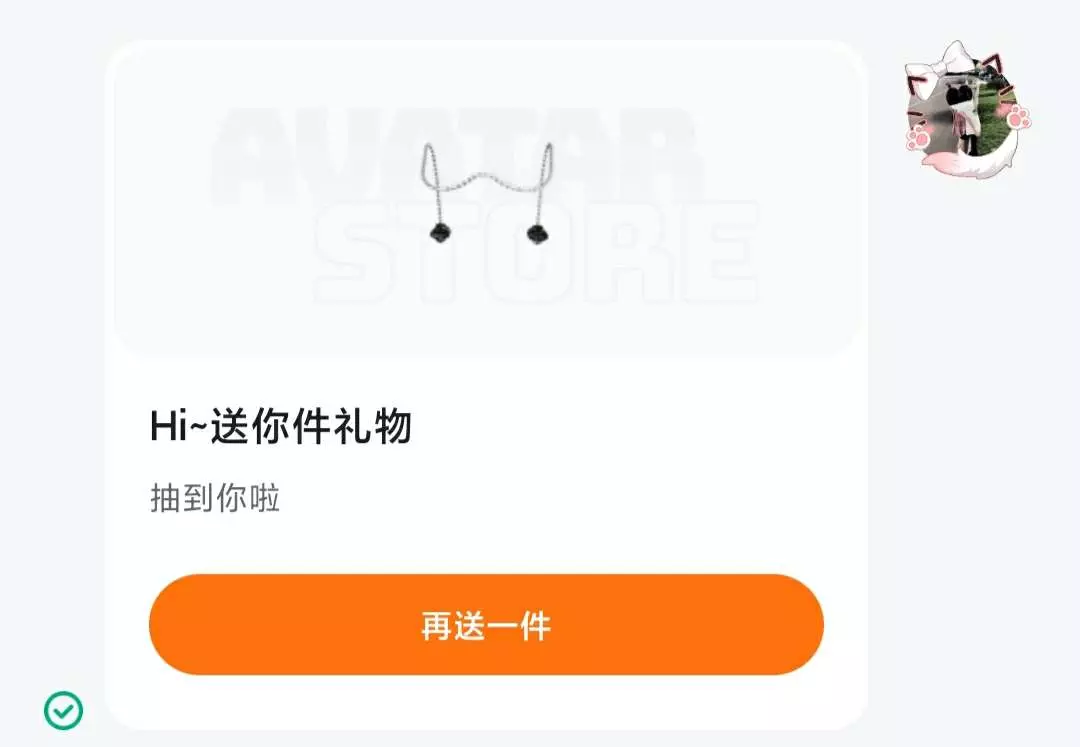The width and height of the screenshot is (1080, 747).
Task: Tap the left black pendant of gift
Action: click(x=438, y=232)
